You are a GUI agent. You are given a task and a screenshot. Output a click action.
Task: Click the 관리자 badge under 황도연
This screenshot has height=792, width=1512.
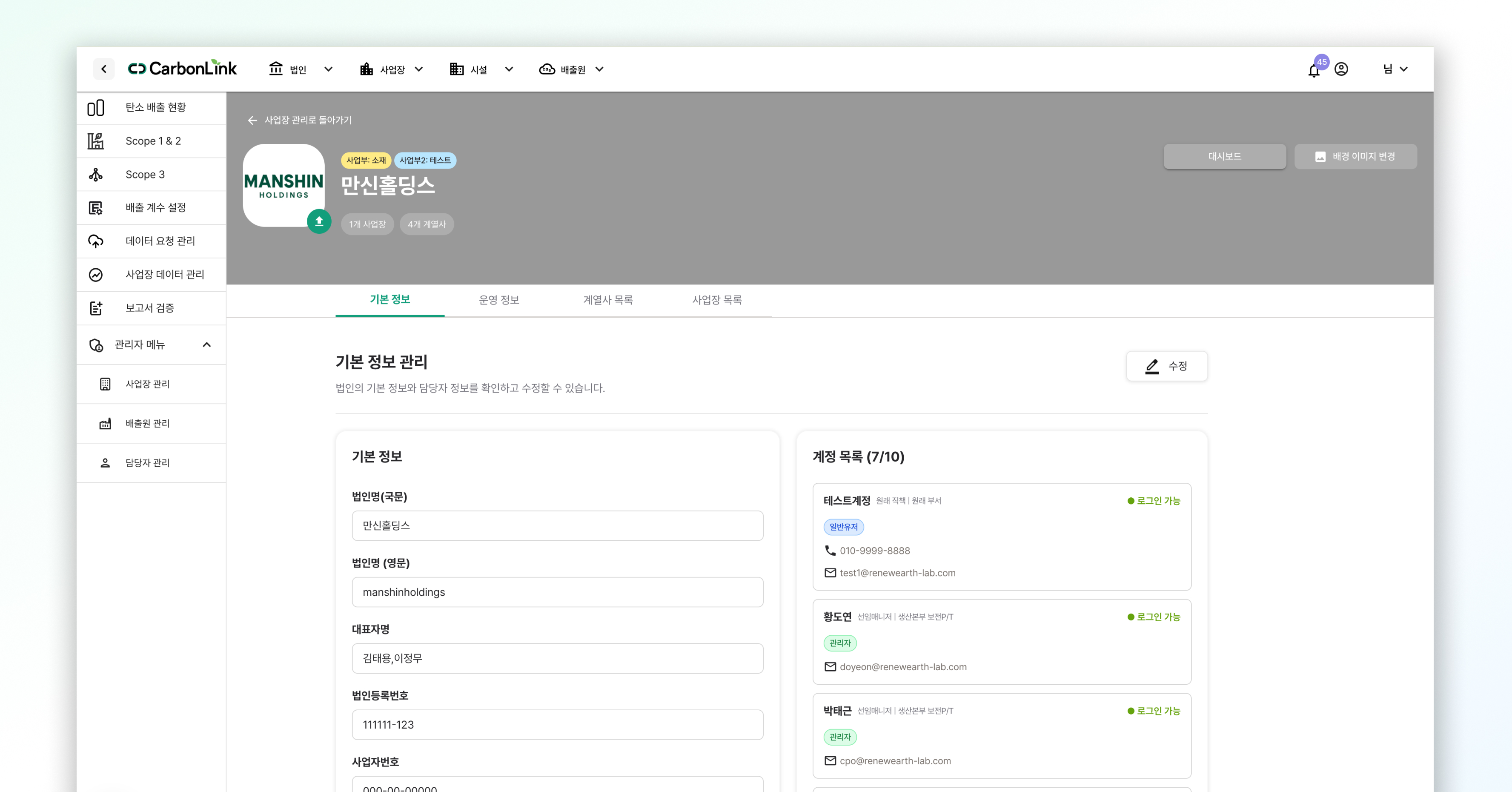tap(840, 643)
